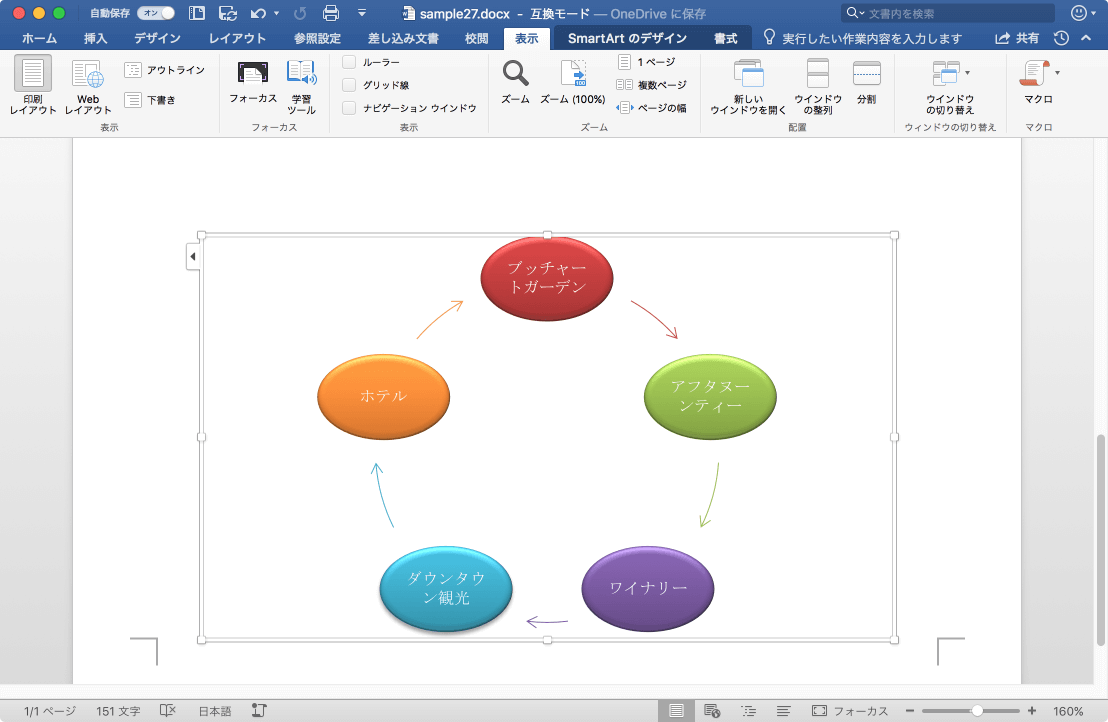This screenshot has height=722, width=1108.
Task: Enable the Ruler checkbox
Action: pos(349,62)
